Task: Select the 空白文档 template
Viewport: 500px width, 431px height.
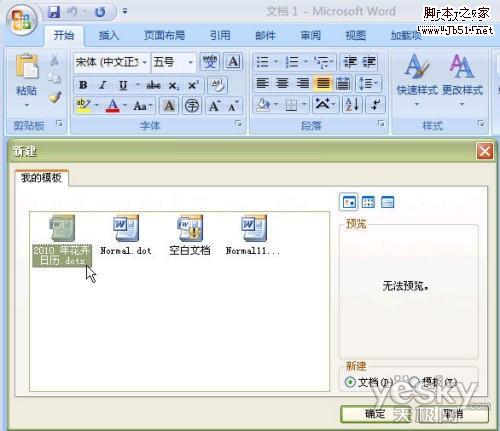Action: (190, 235)
